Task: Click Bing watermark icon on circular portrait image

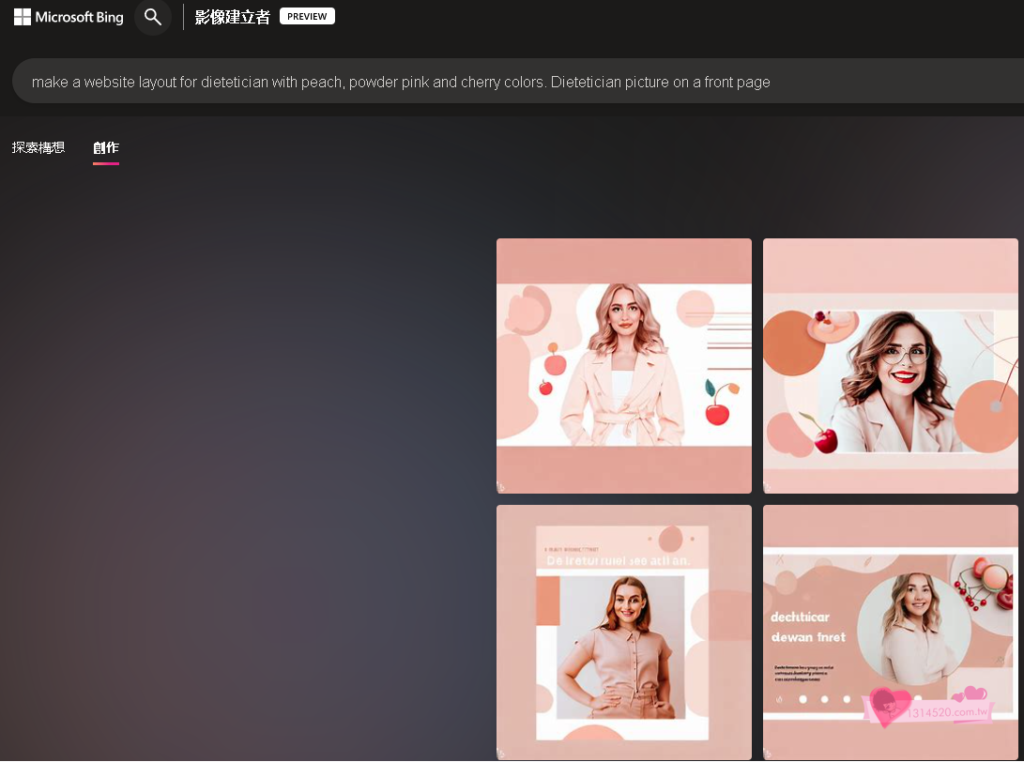Action: point(769,753)
